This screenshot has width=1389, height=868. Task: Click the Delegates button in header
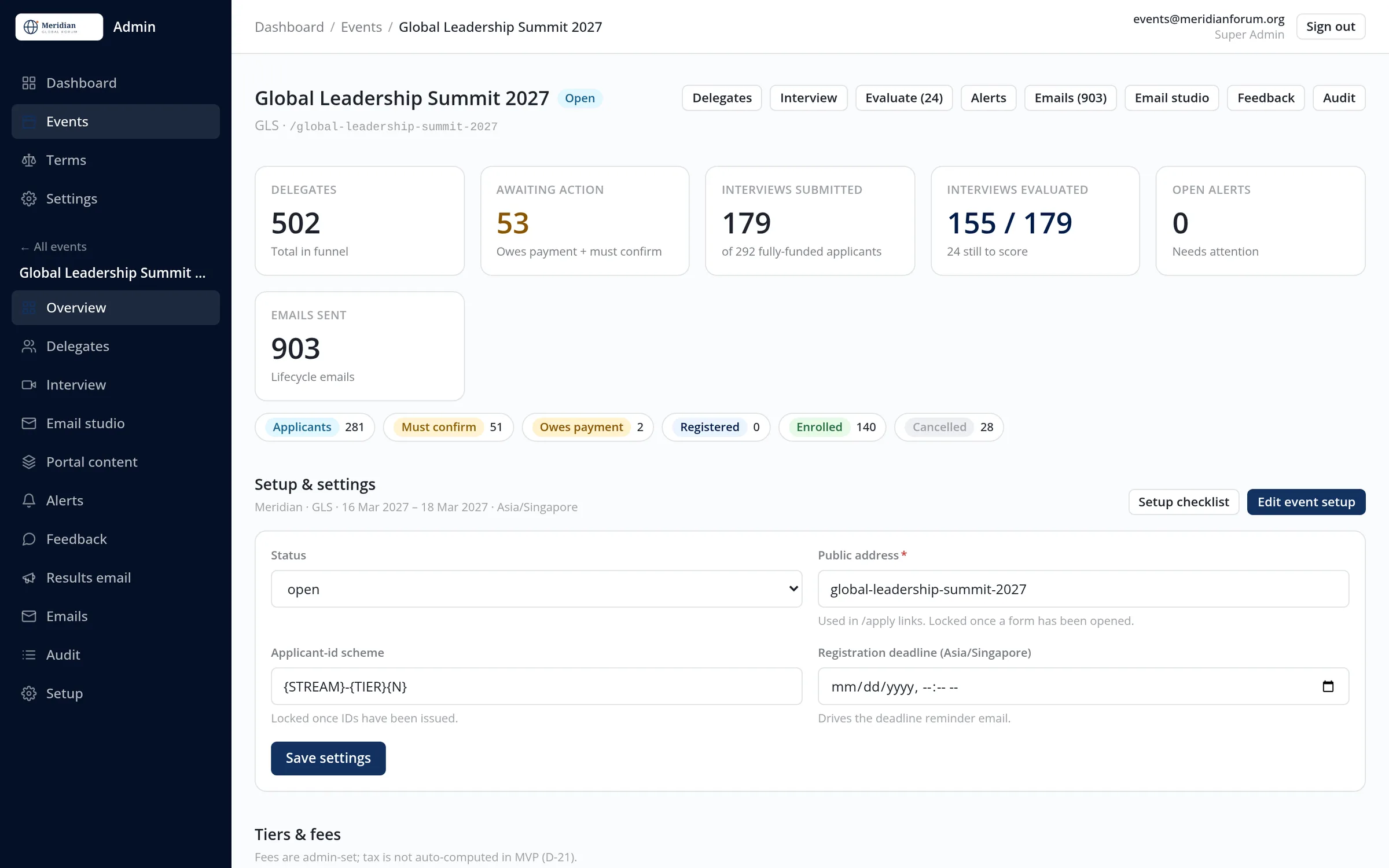coord(722,98)
